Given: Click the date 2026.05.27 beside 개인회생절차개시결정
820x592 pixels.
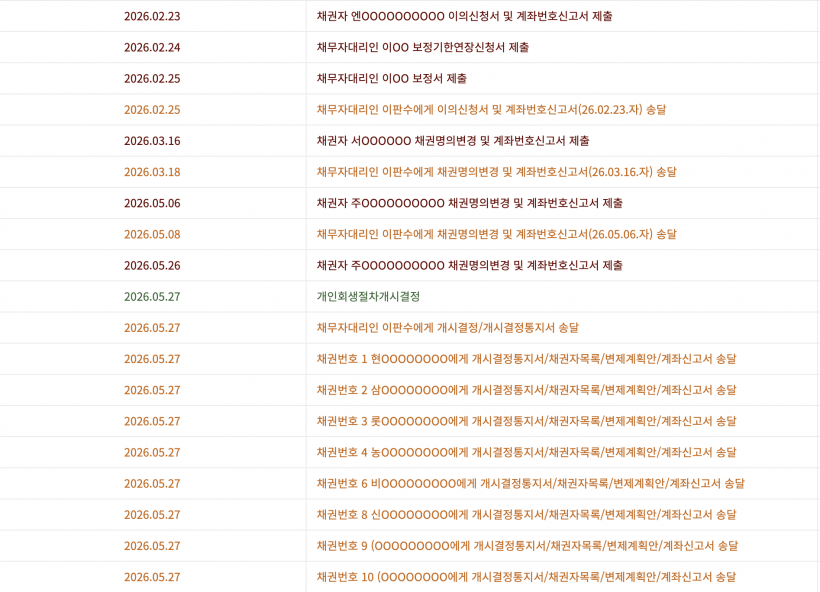Looking at the screenshot, I should 152,297.
